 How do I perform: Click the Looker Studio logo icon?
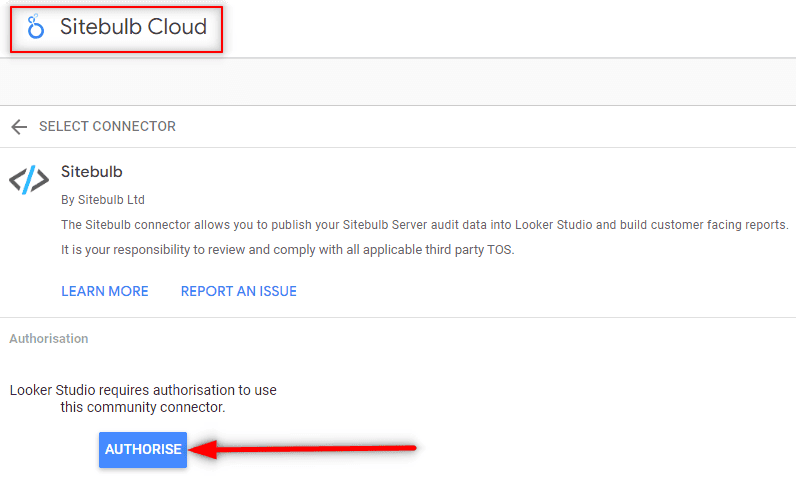(36, 27)
